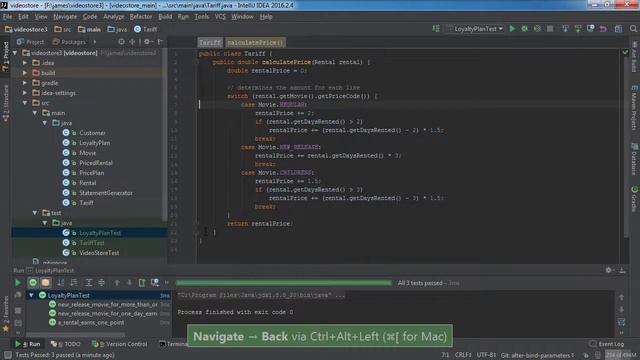Stop the process with the toolbar Stop icon
The width and height of the screenshot is (640, 360).
550,29
